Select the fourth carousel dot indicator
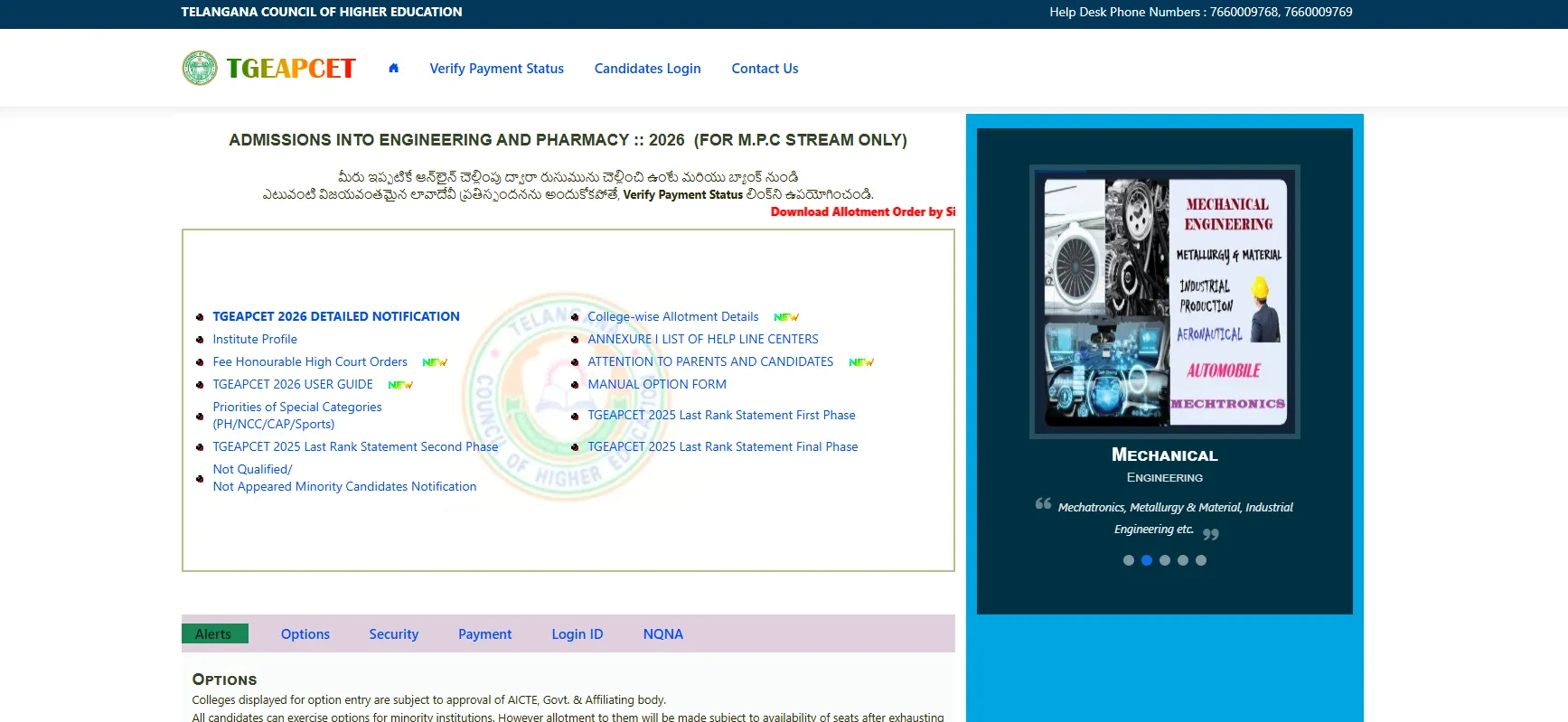 1183,560
